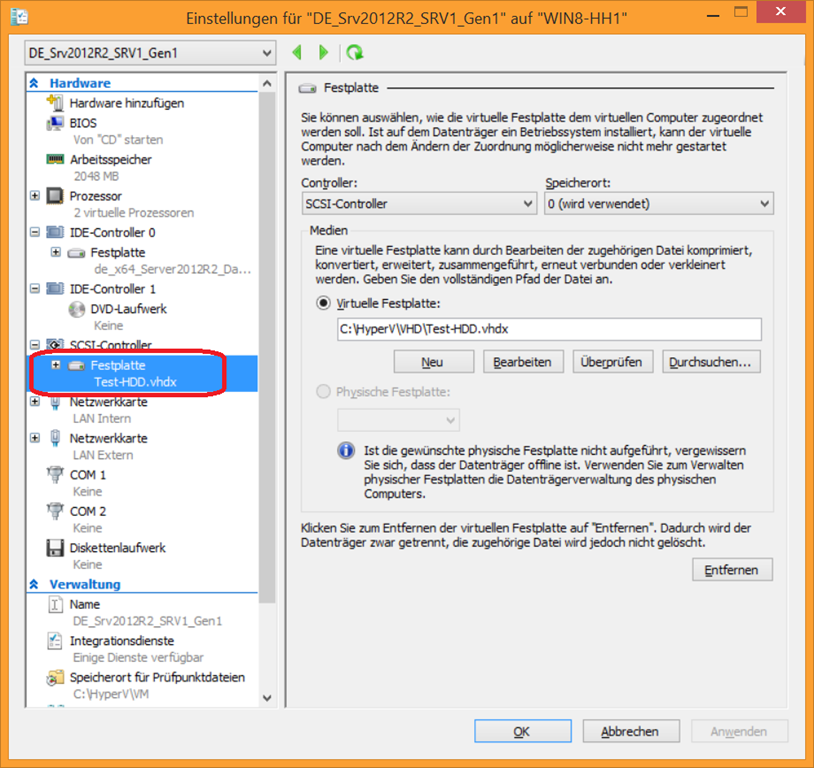Click the Entfernen button
The image size is (814, 768).
click(732, 570)
